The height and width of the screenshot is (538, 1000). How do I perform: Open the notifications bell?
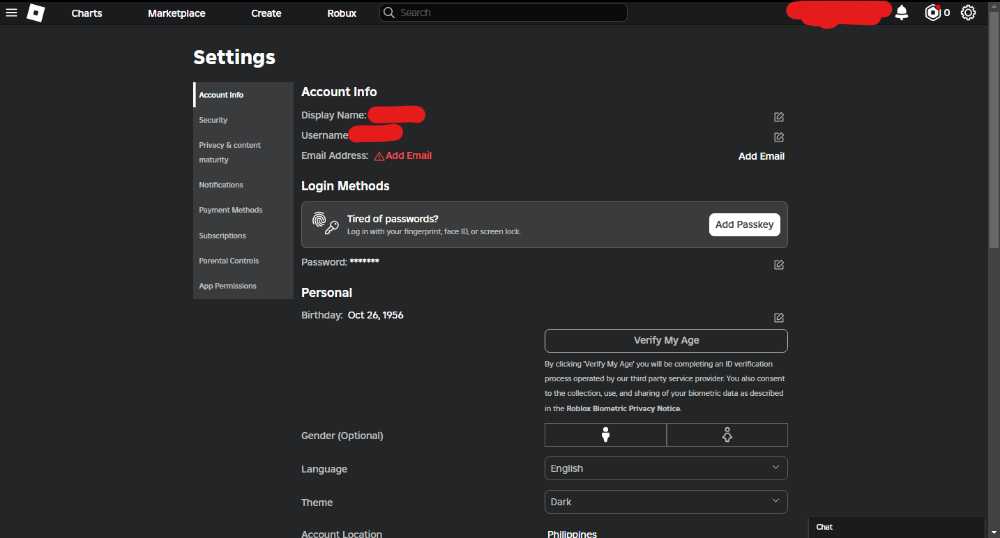coord(902,13)
